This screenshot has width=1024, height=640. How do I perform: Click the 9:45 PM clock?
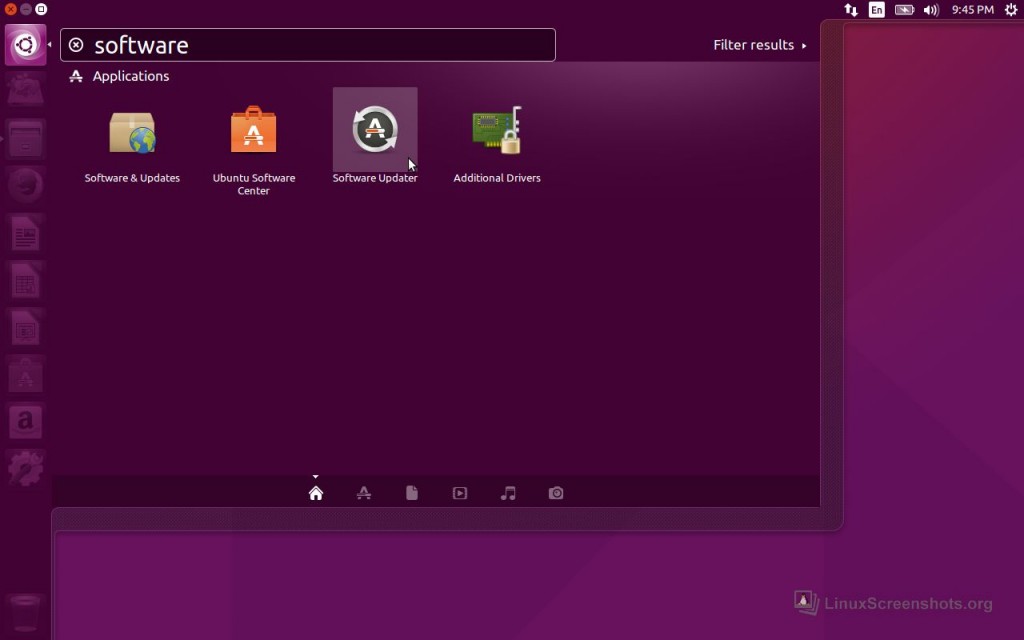click(972, 10)
